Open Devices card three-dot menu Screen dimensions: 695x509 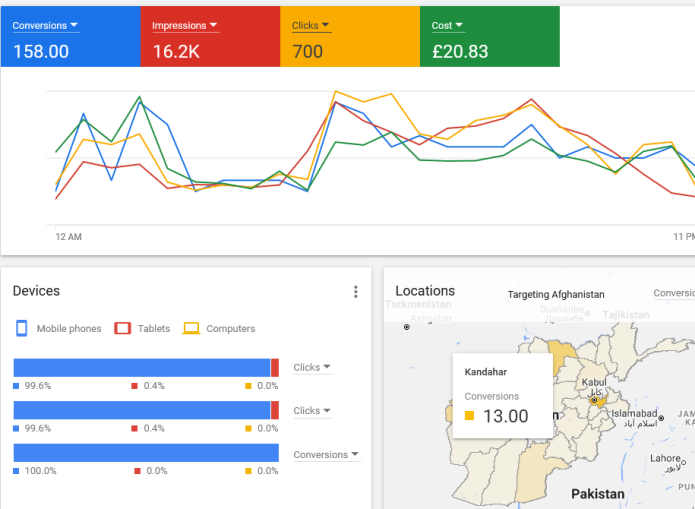pyautogui.click(x=355, y=292)
